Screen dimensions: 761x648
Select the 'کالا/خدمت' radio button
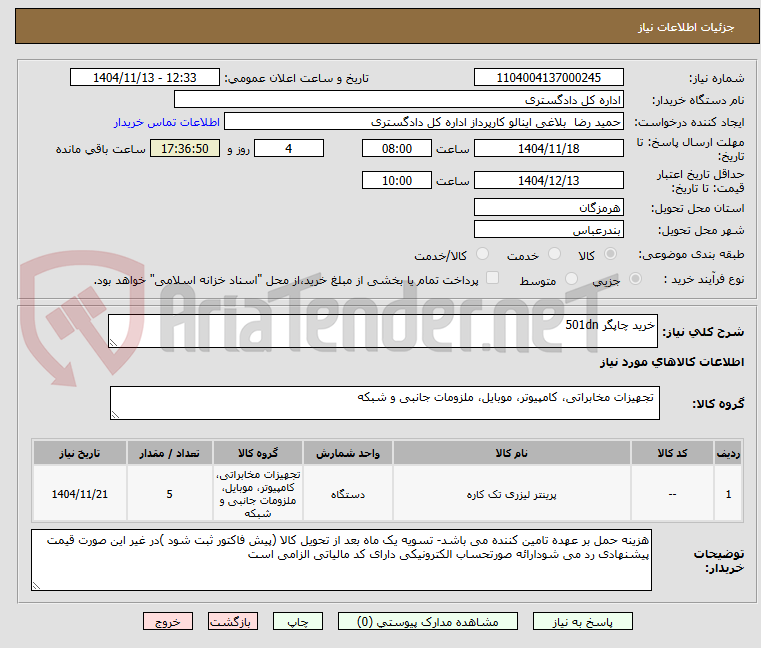click(x=482, y=254)
